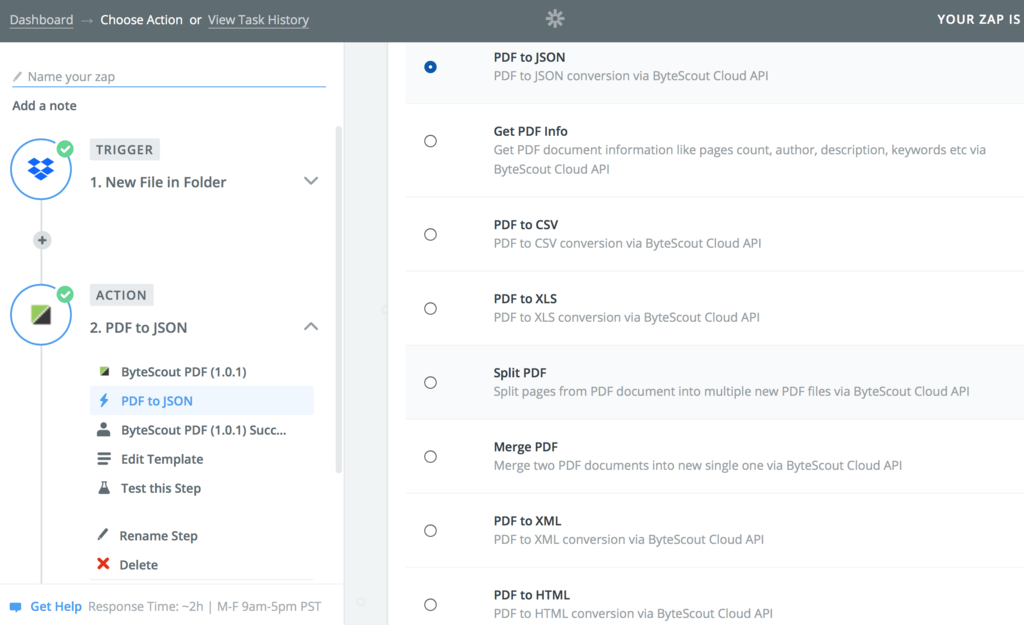Click the pencil icon for Rename Step
Viewport: 1024px width, 625px height.
pos(103,535)
